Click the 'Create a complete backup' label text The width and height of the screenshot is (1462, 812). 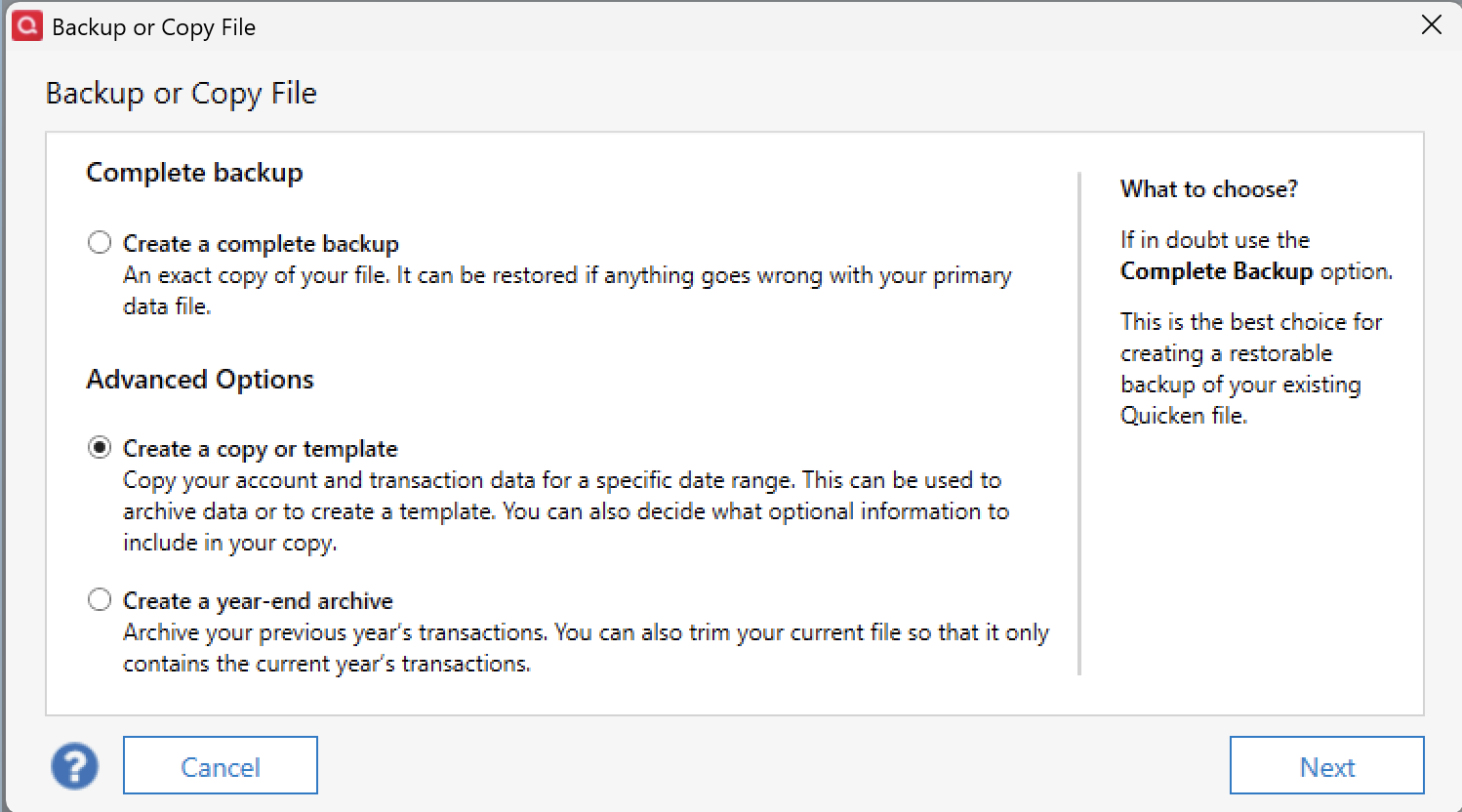point(261,244)
